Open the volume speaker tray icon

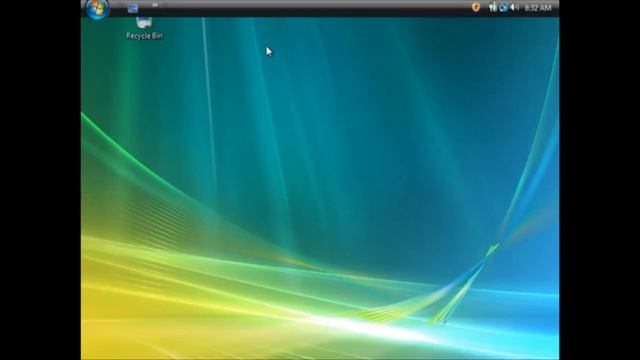514,7
